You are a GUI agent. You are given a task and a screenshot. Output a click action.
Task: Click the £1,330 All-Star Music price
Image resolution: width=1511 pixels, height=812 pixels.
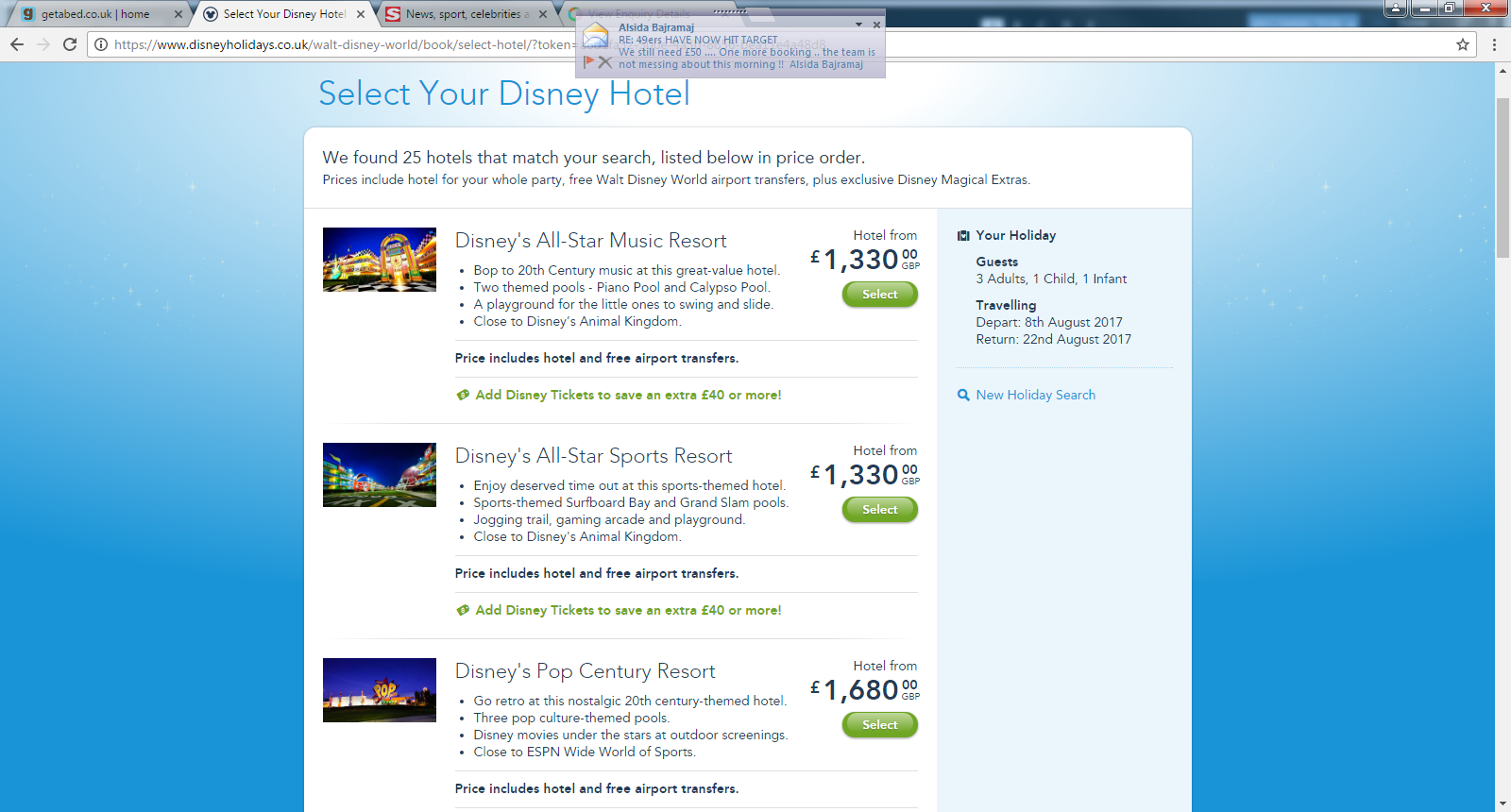865,260
